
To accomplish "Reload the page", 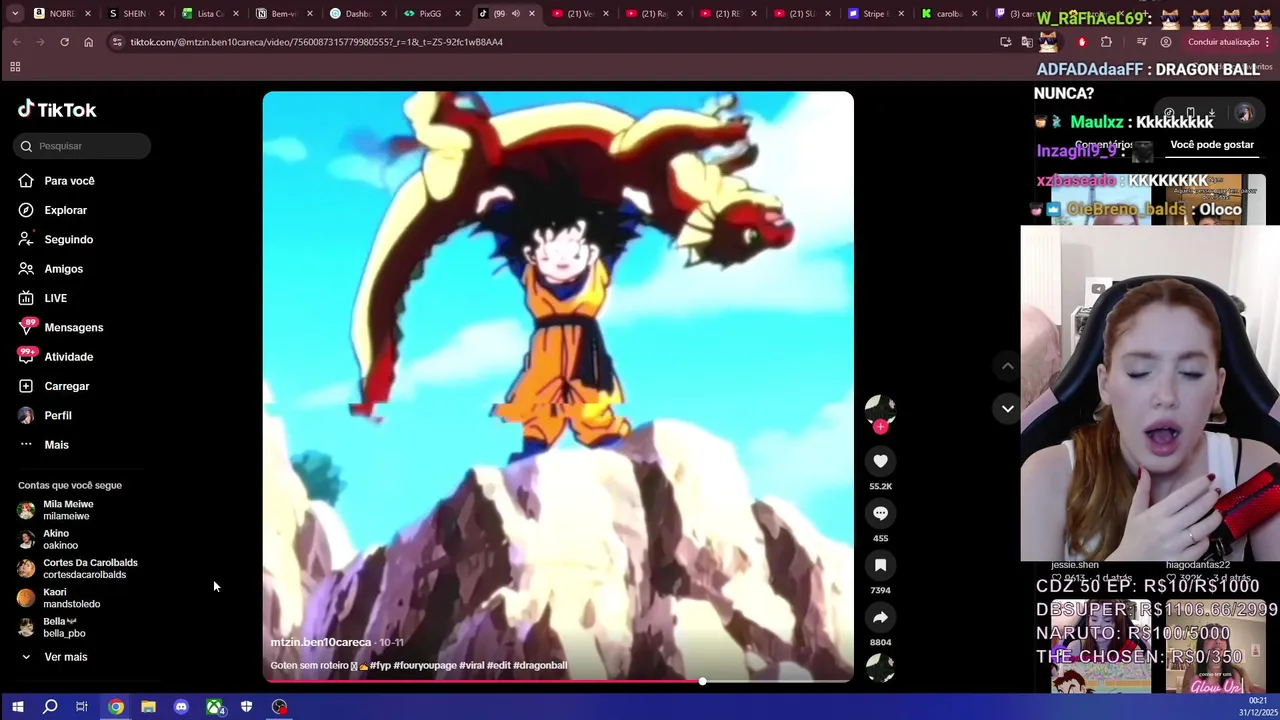I will tap(64, 42).
